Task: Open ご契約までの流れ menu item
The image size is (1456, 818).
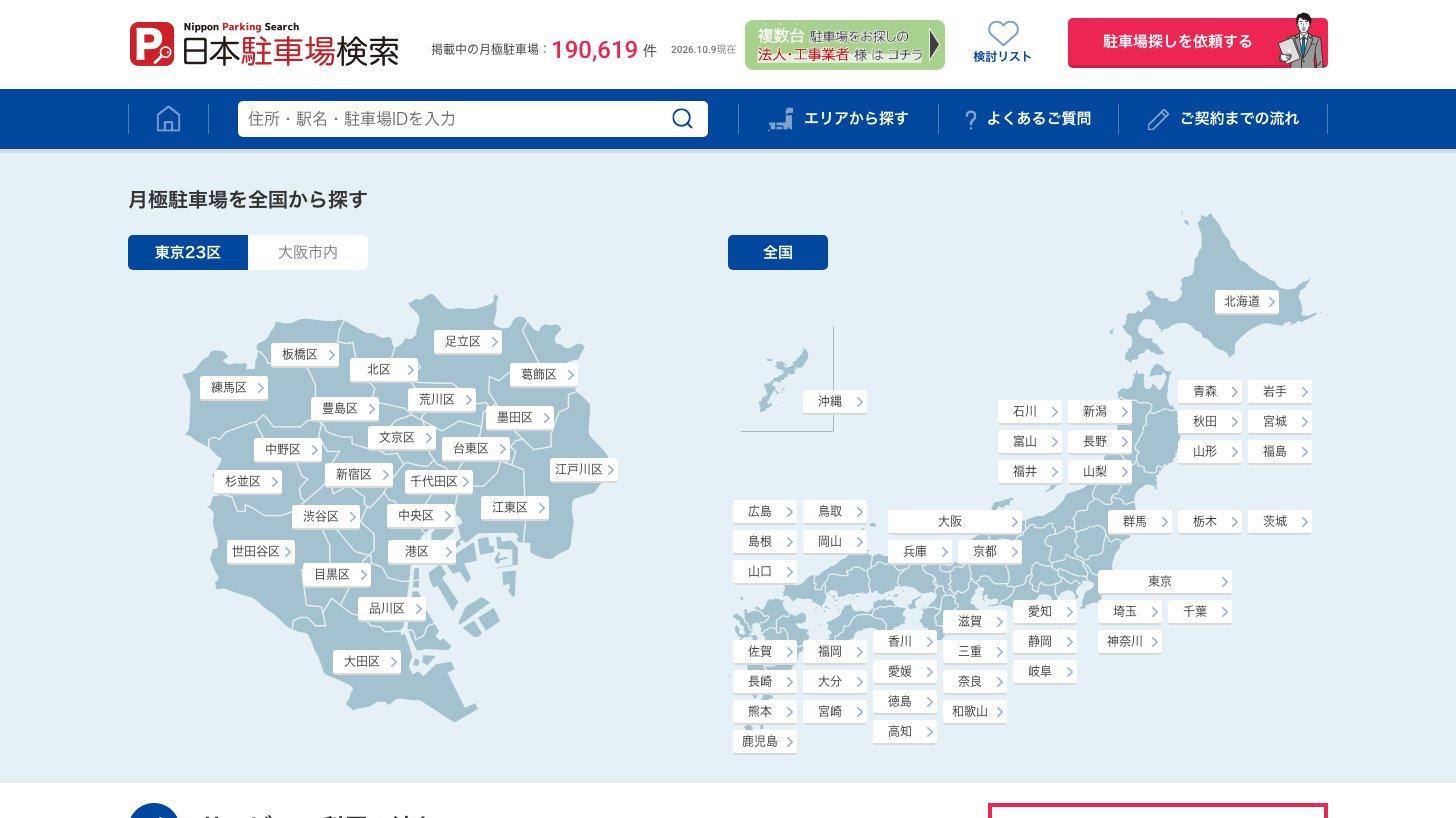Action: click(x=1222, y=119)
